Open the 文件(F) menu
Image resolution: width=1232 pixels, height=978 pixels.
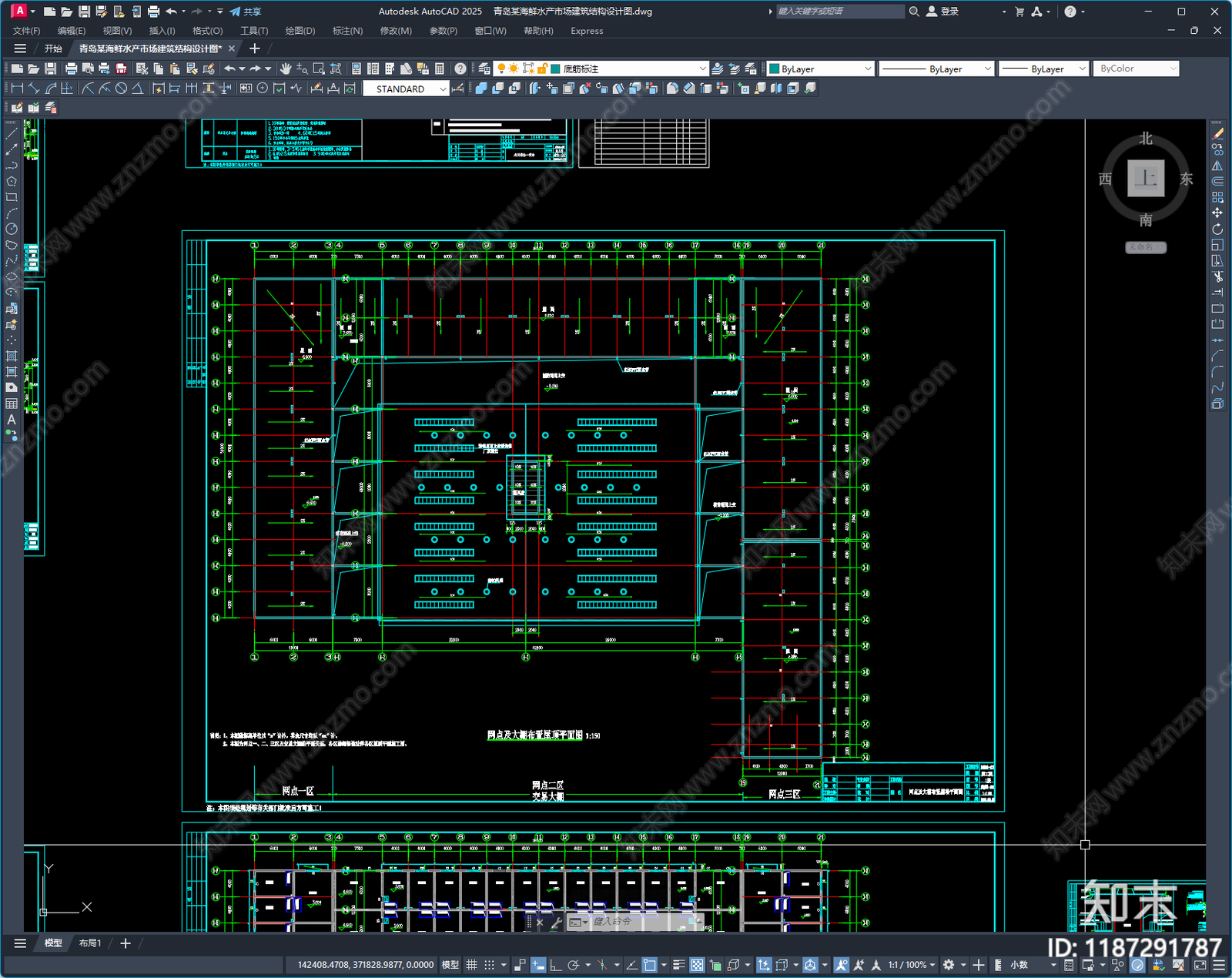(x=26, y=31)
